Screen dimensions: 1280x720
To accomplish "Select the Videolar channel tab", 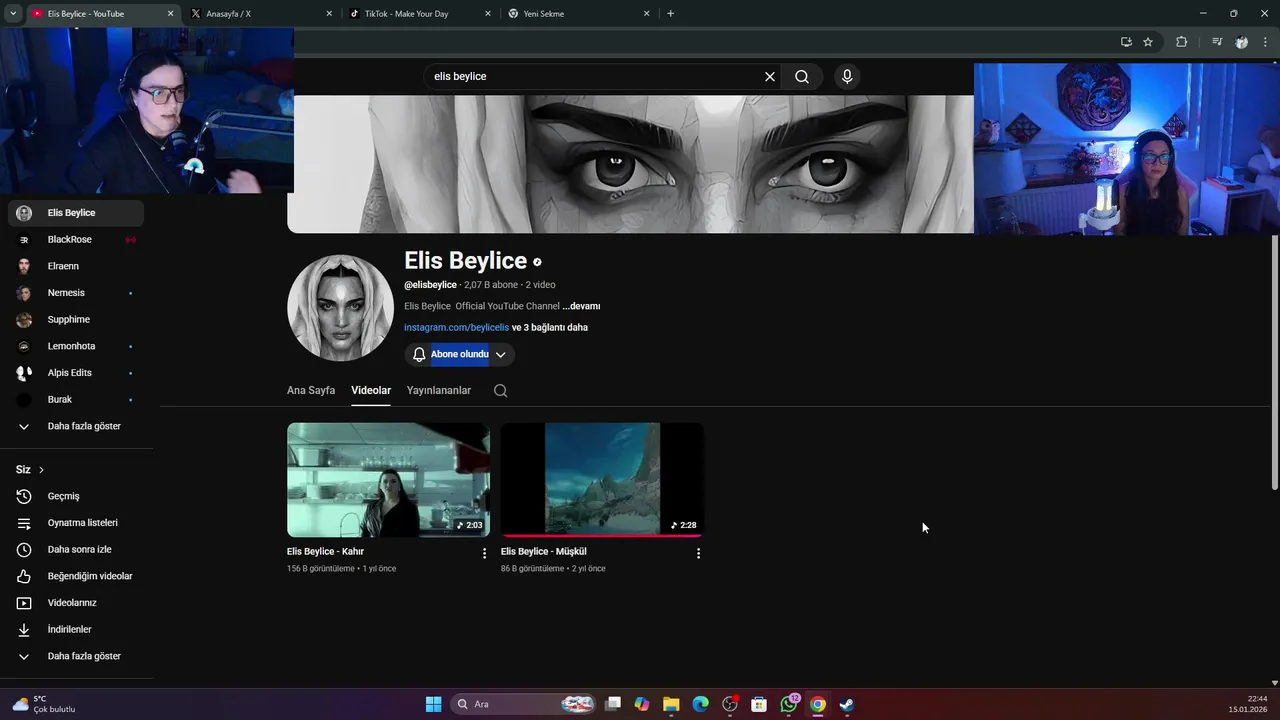I will click(371, 390).
